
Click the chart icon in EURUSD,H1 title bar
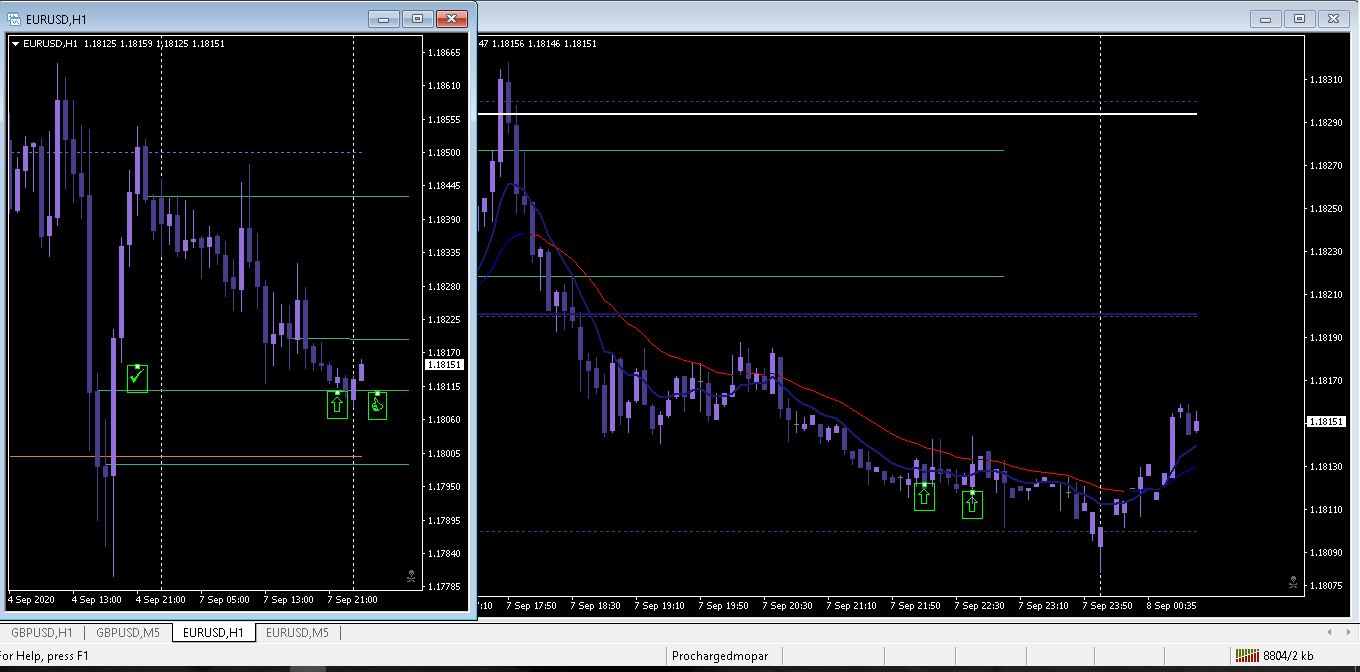pos(14,18)
